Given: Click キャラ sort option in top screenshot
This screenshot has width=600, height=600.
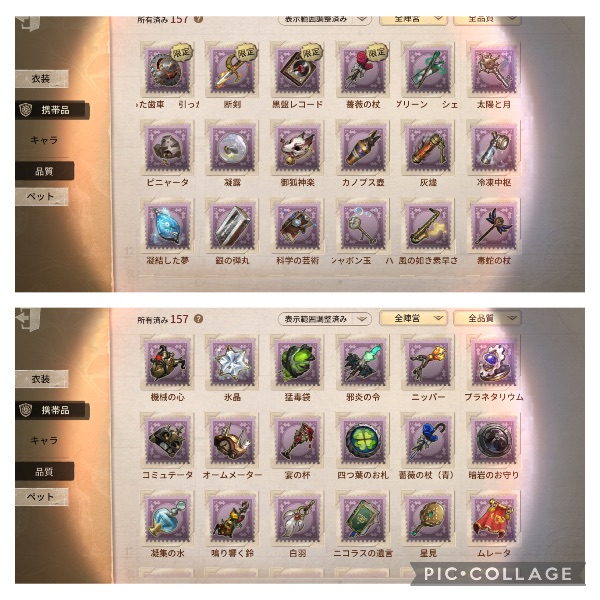Looking at the screenshot, I should [x=44, y=140].
